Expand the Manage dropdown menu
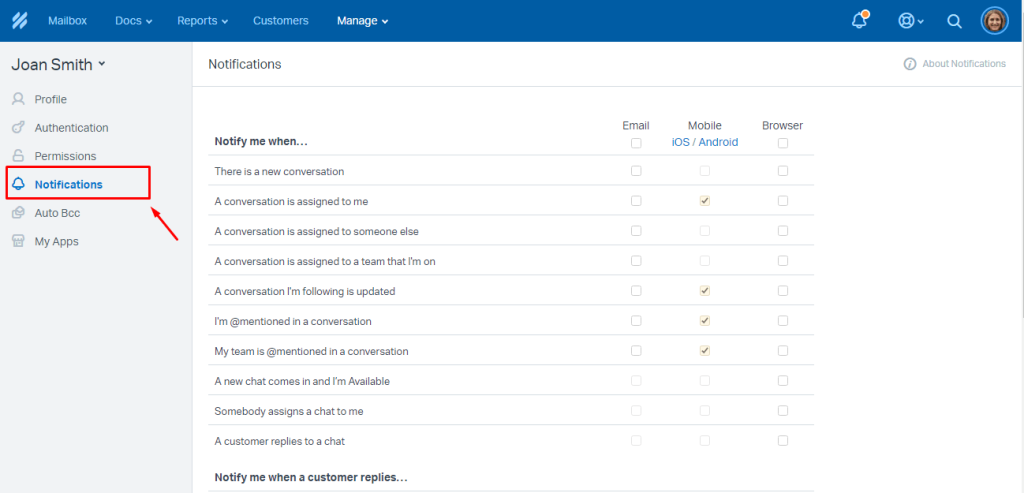The height and width of the screenshot is (493, 1024). (x=362, y=21)
